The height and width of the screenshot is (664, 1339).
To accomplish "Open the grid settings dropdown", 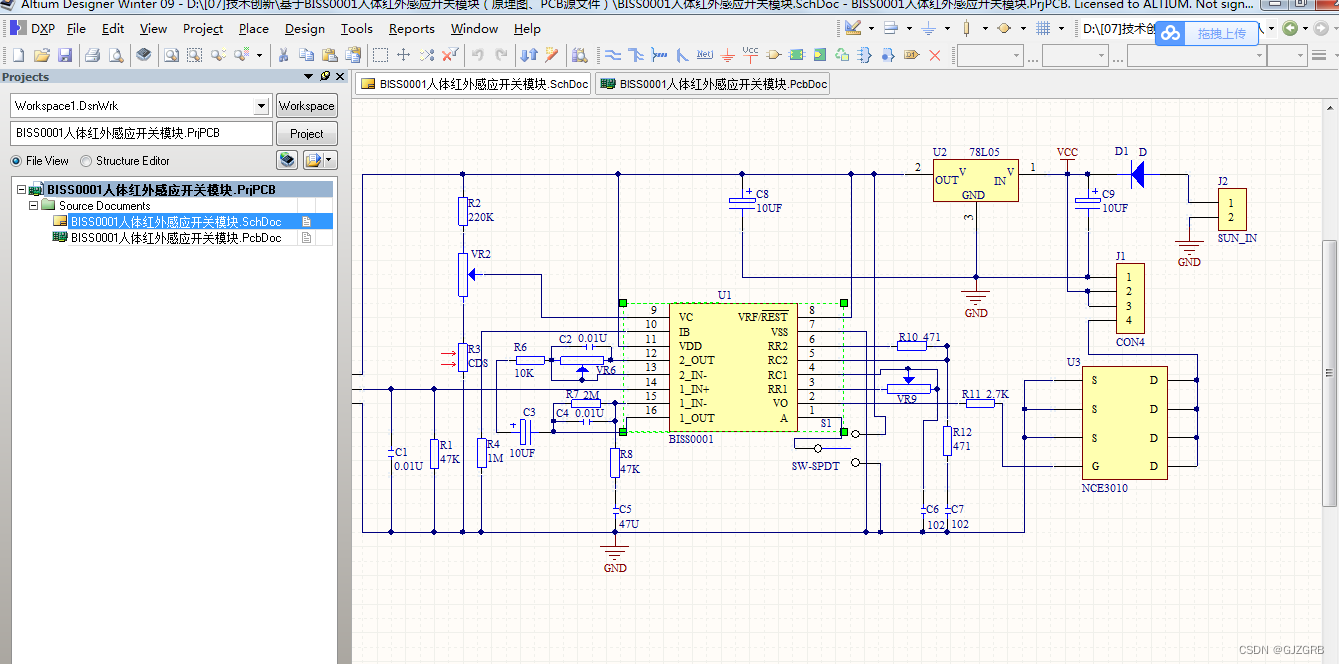I will pos(1061,28).
